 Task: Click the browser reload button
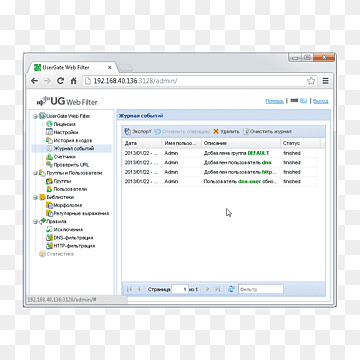tap(60, 81)
